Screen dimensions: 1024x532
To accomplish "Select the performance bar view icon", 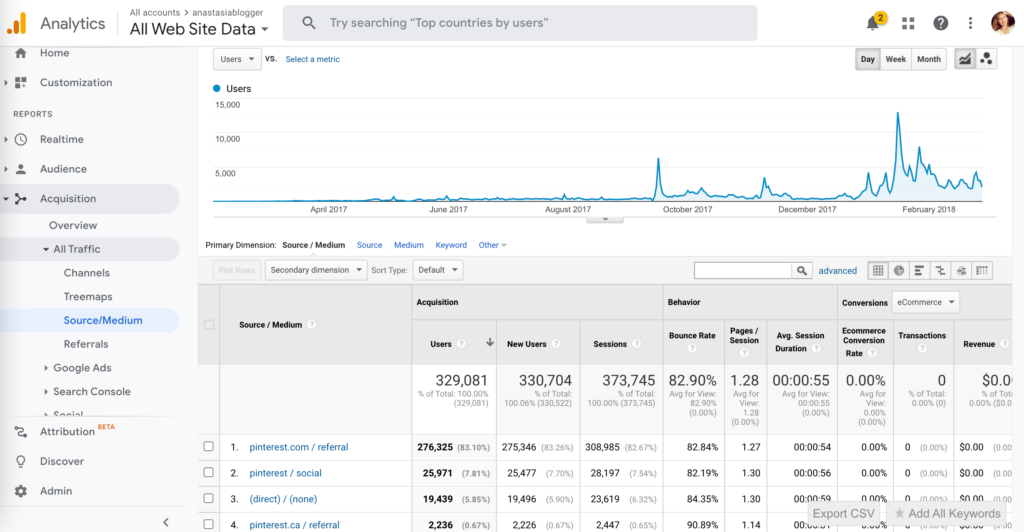I will pyautogui.click(x=920, y=270).
